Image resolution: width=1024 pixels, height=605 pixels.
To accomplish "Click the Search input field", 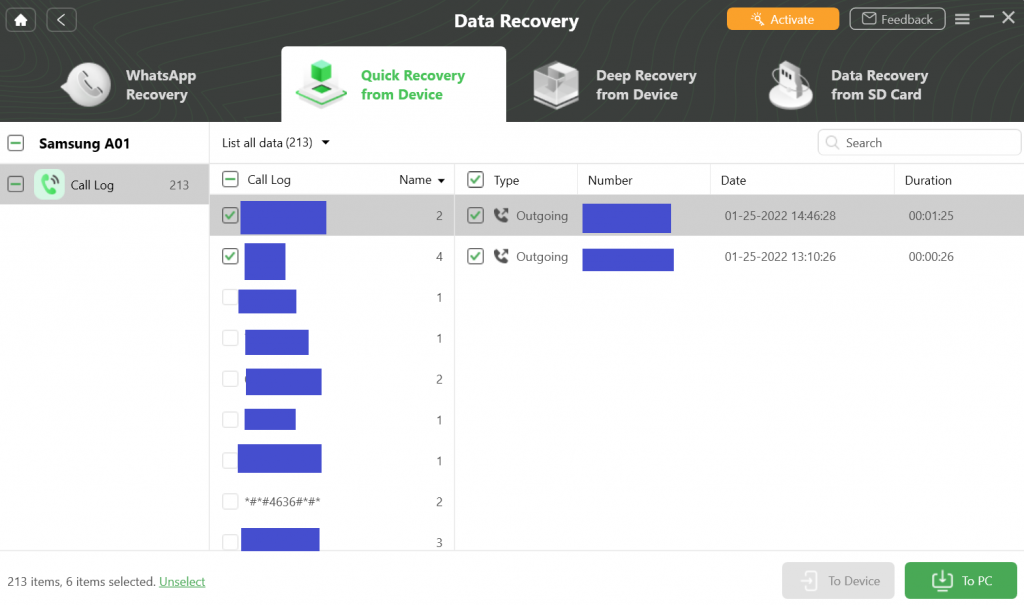I will point(919,142).
